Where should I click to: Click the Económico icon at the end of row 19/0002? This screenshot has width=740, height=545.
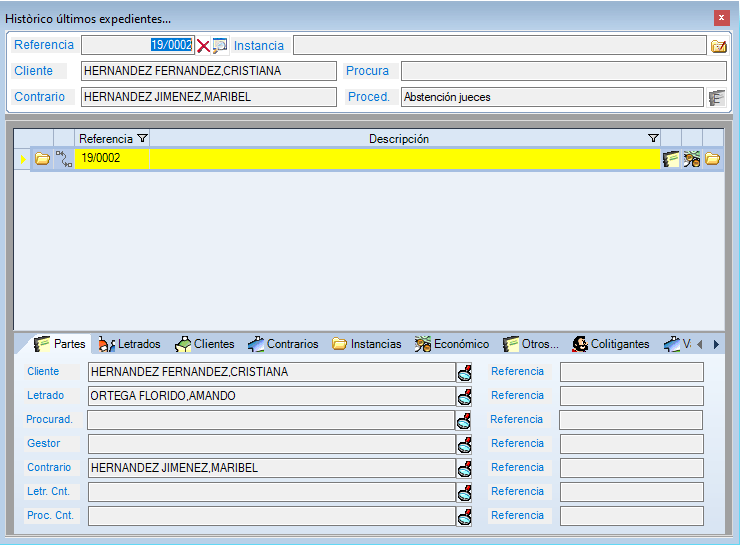pyautogui.click(x=692, y=158)
